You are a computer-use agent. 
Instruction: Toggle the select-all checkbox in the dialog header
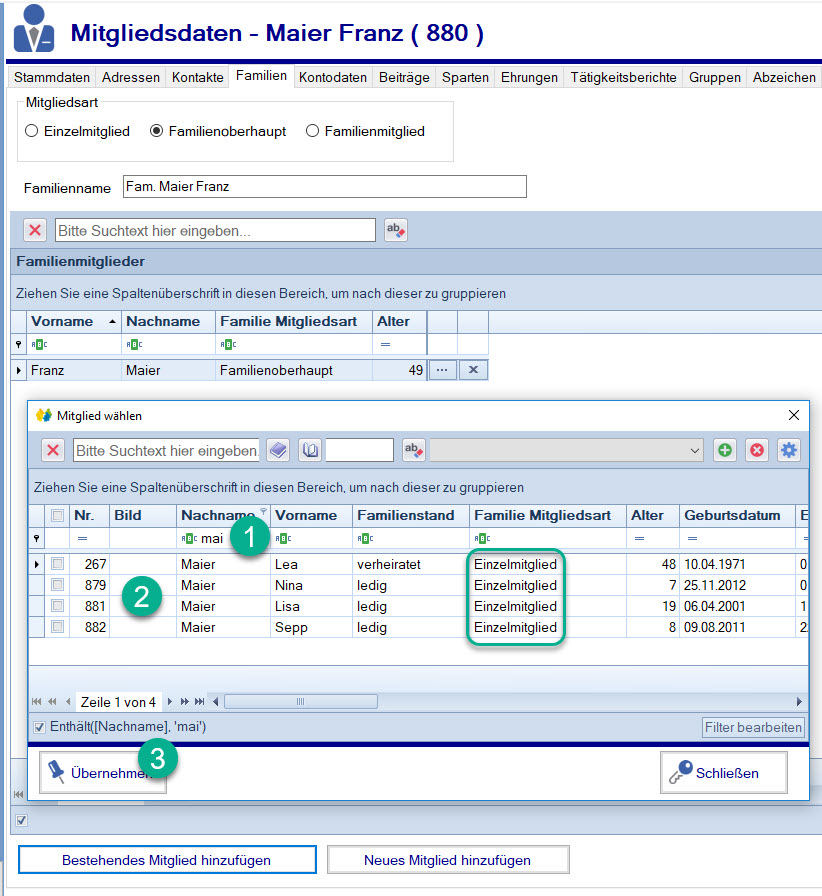coord(57,515)
